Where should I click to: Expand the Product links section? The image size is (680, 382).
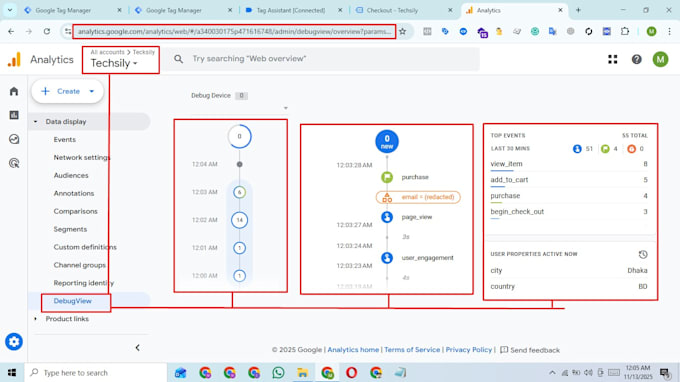pos(36,319)
